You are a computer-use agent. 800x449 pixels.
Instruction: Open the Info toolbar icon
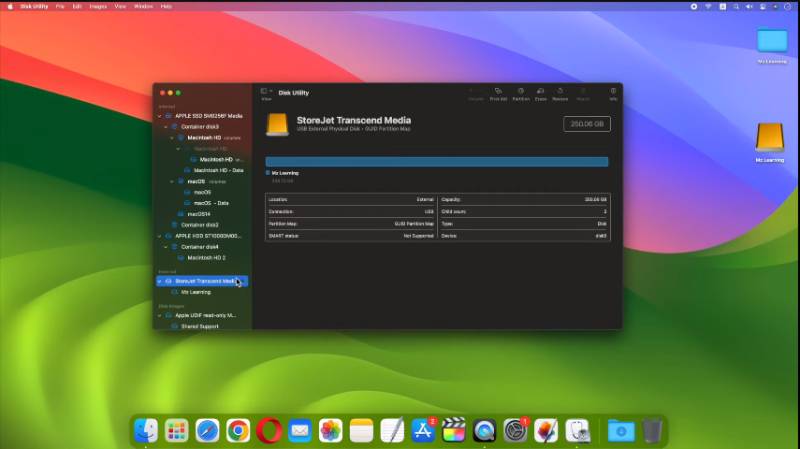pyautogui.click(x=613, y=92)
